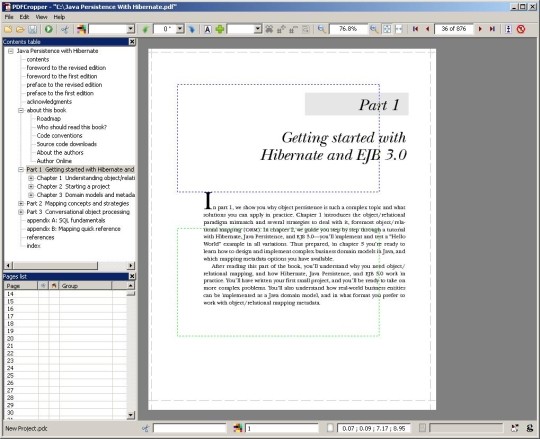Click the text 'A' icon in the toolbar
The image size is (540, 439).
point(207,29)
